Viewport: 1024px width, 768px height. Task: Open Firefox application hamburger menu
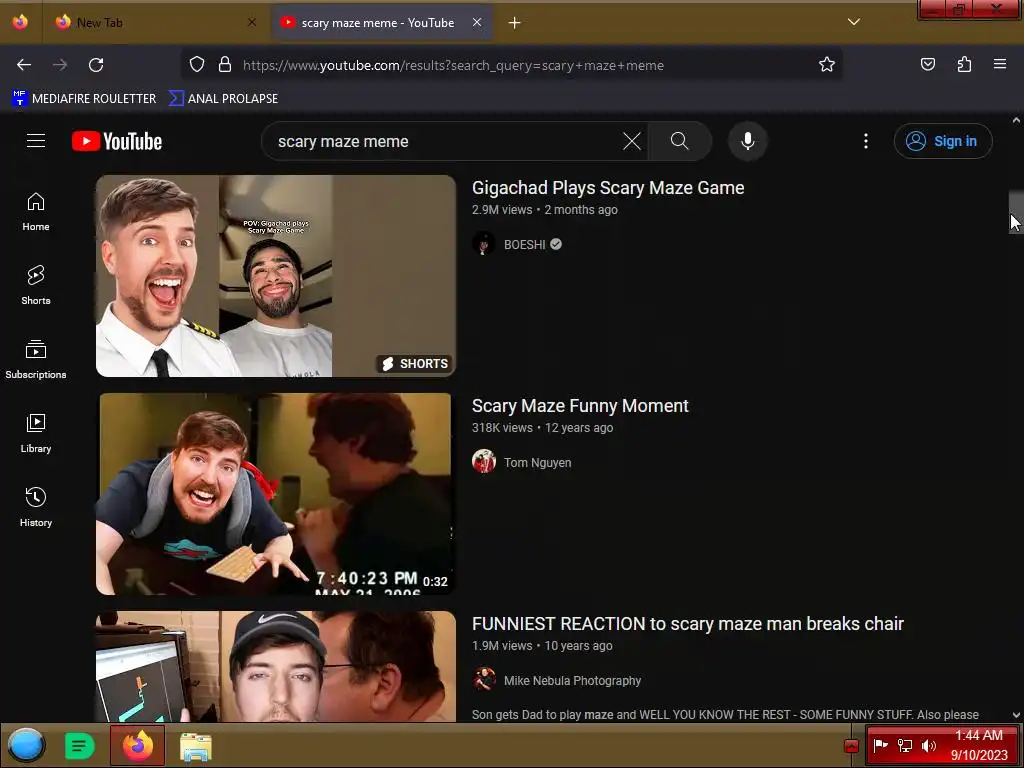point(1000,65)
